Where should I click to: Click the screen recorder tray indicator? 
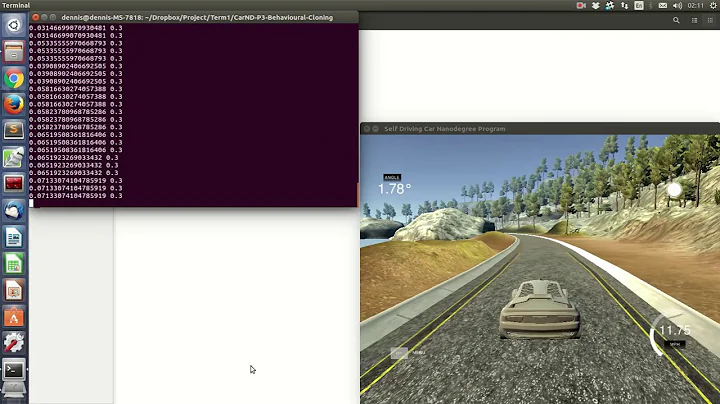click(581, 6)
